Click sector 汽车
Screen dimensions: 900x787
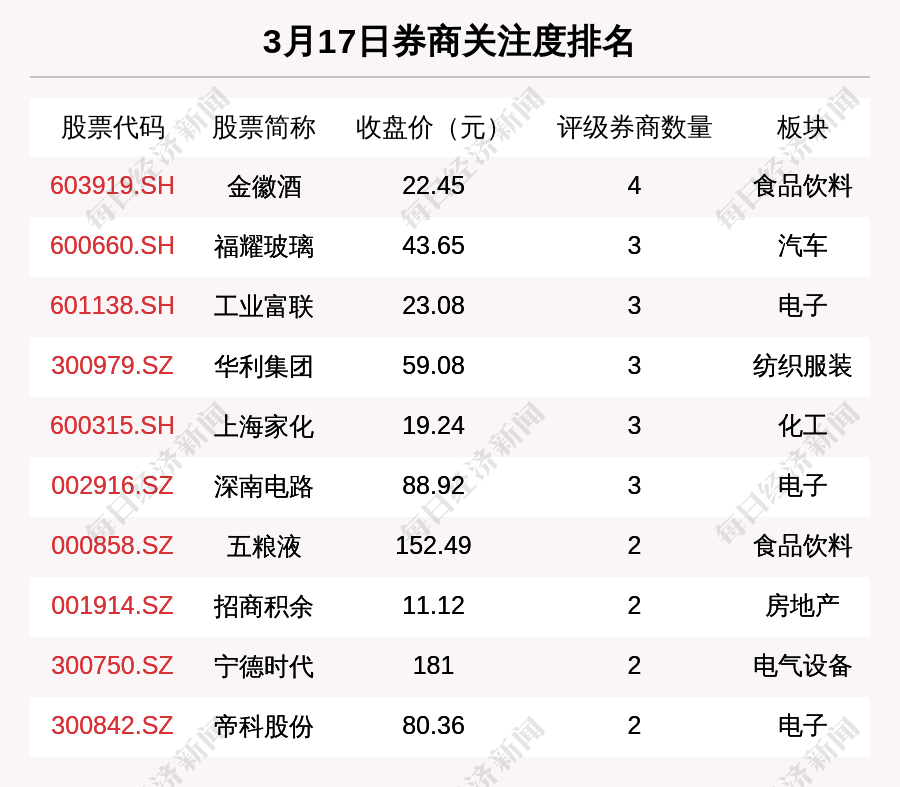802,246
